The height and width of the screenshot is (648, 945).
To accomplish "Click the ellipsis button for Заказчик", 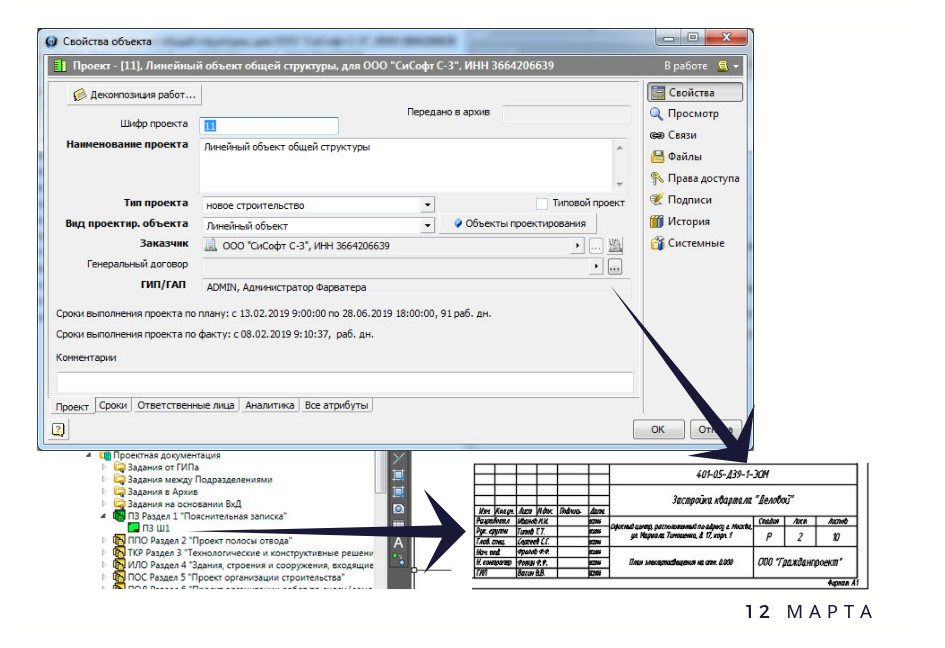I will 595,246.
